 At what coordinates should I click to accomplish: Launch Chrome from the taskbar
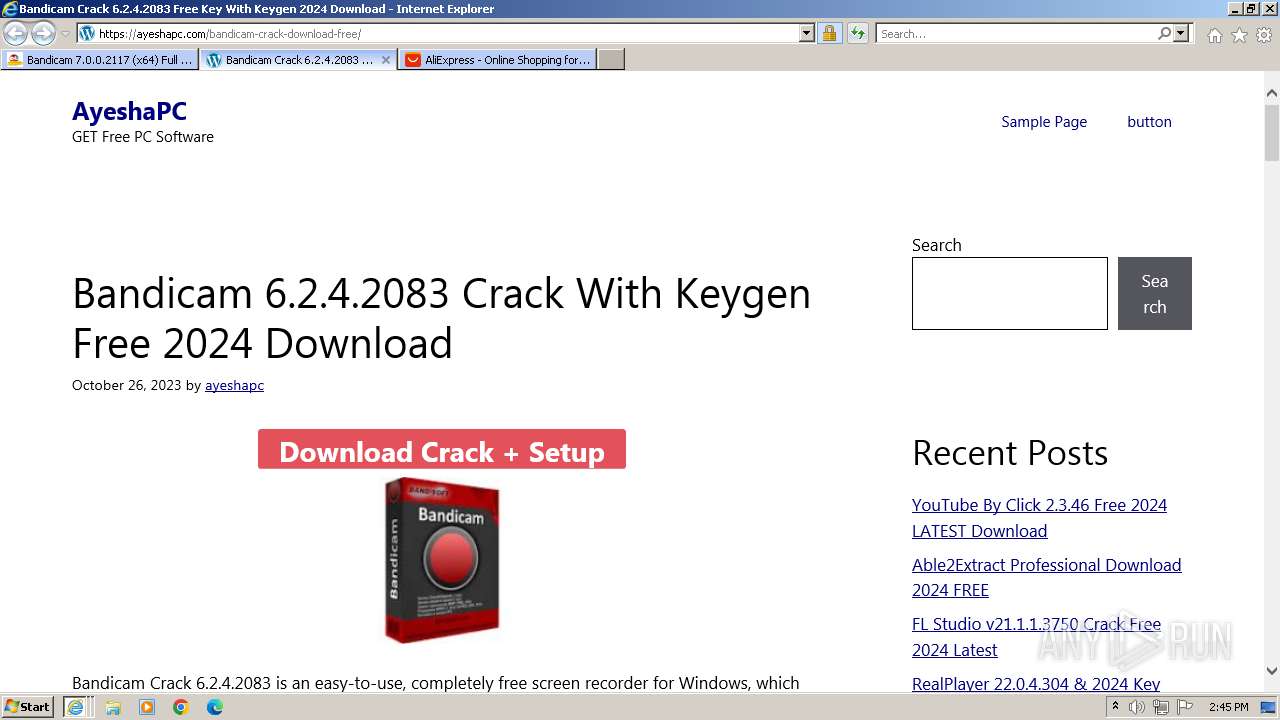coord(181,707)
